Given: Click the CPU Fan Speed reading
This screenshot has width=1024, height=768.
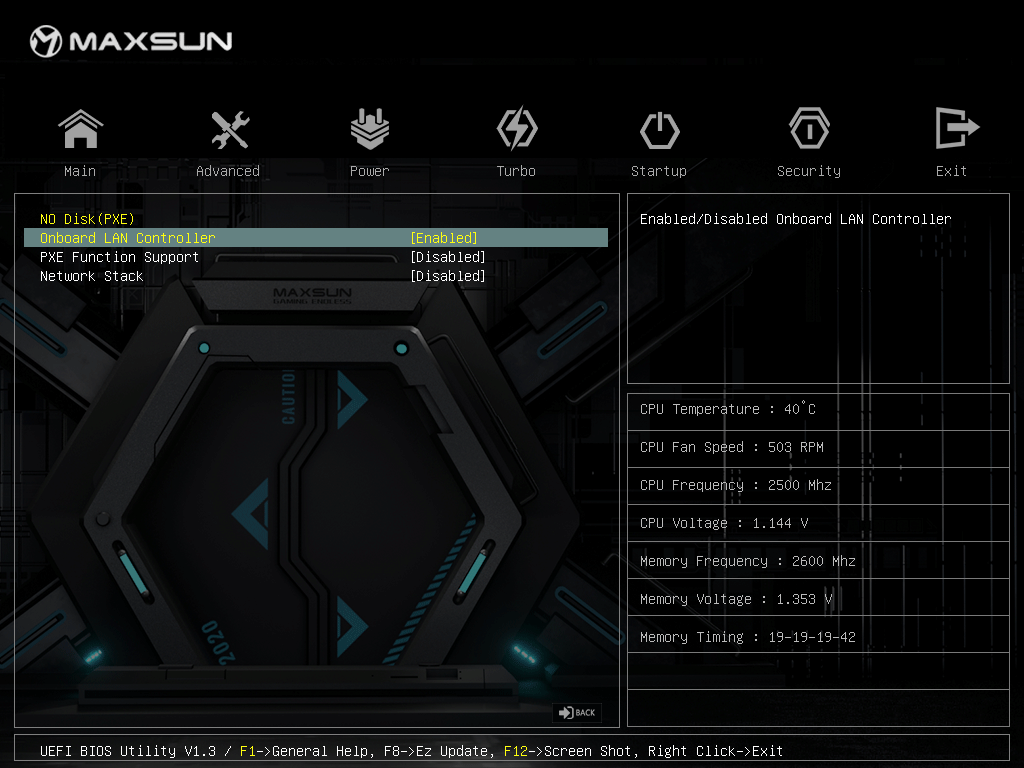Looking at the screenshot, I should [732, 447].
